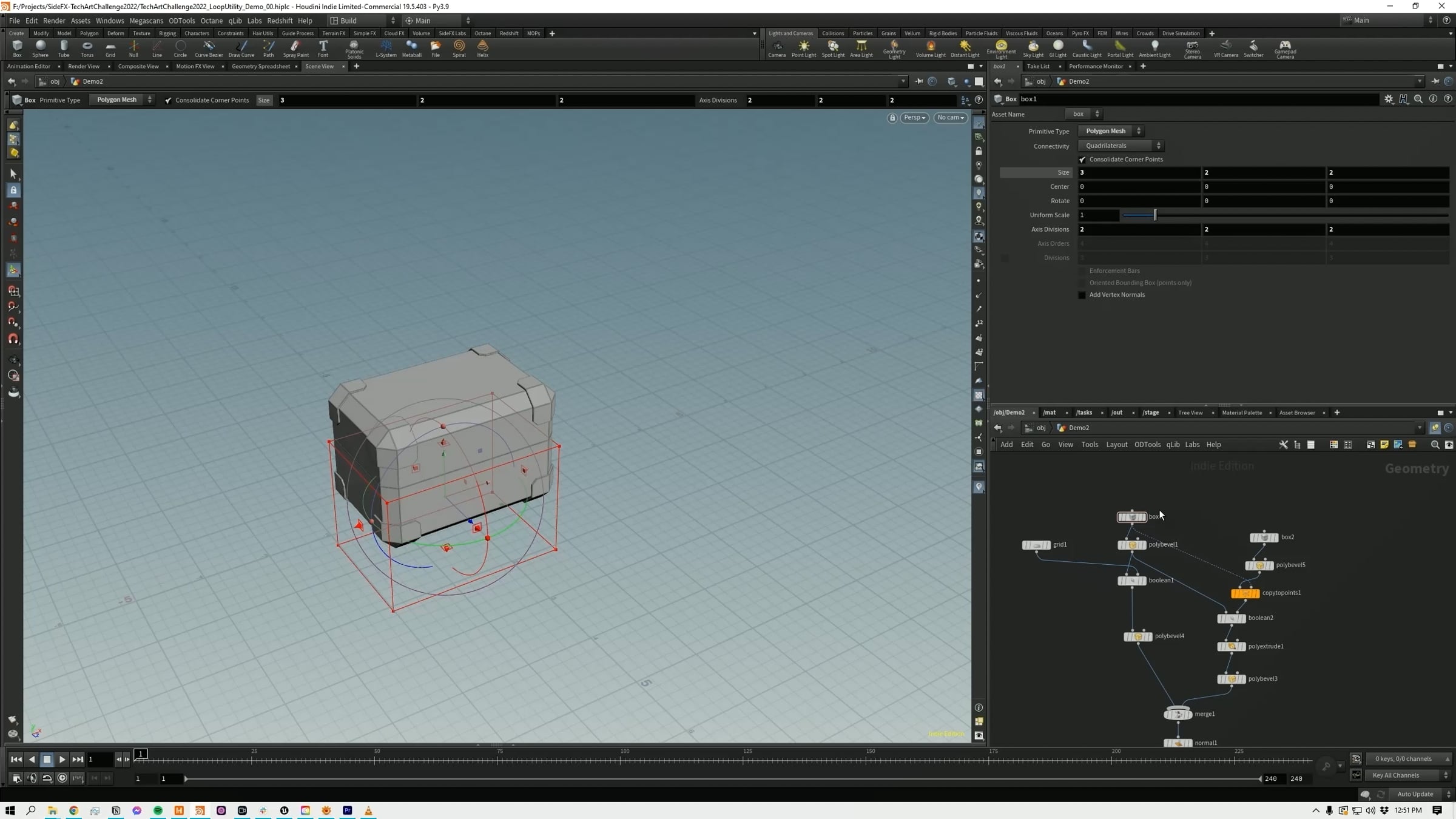This screenshot has width=1456, height=819.
Task: Select the L-System shelf tool
Action: pos(386,49)
